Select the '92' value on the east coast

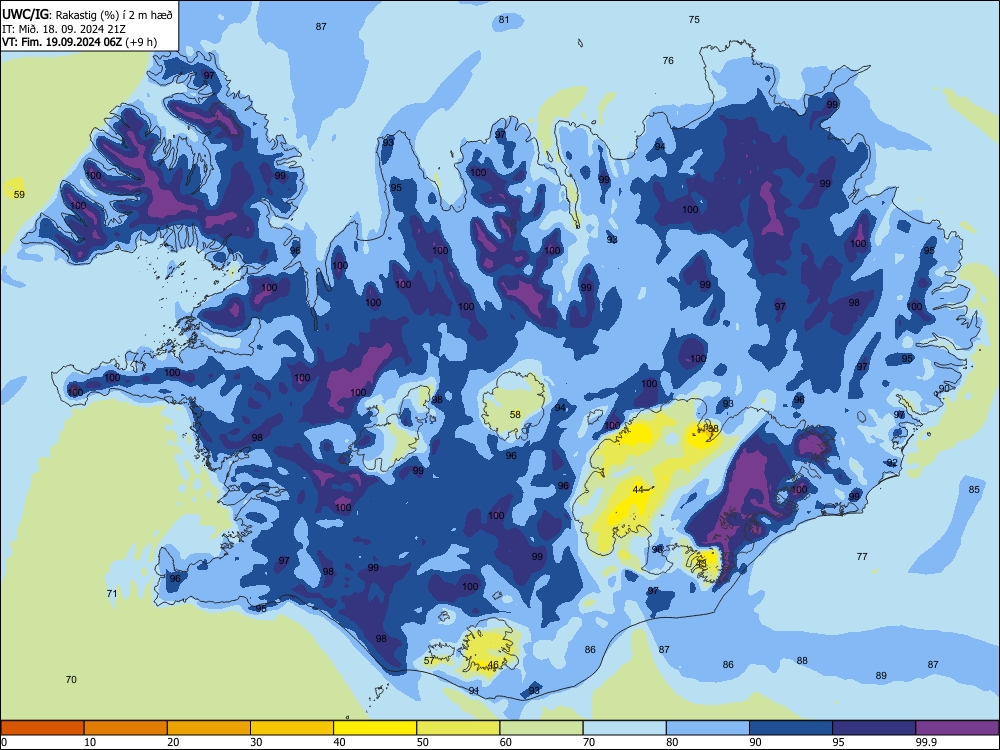(x=892, y=463)
